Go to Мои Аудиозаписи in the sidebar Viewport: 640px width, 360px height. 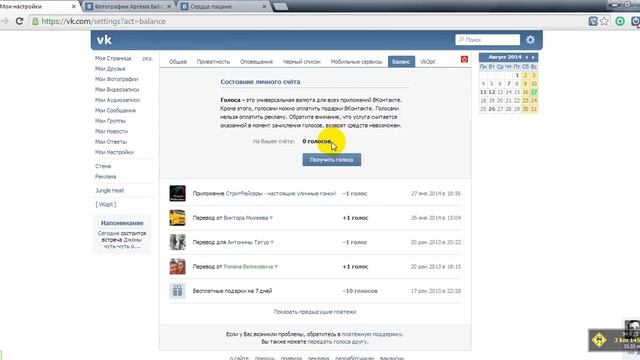pos(118,100)
